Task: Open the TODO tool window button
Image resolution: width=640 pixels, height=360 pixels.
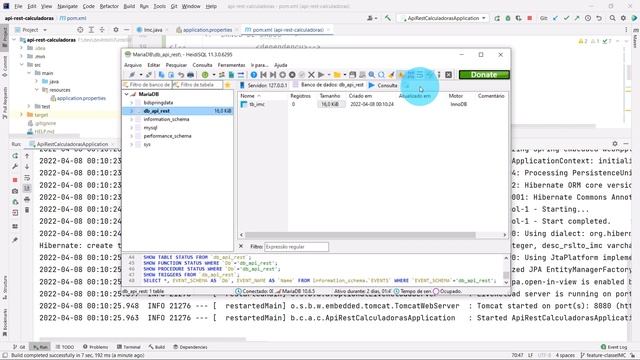Action: pyautogui.click(x=65, y=347)
